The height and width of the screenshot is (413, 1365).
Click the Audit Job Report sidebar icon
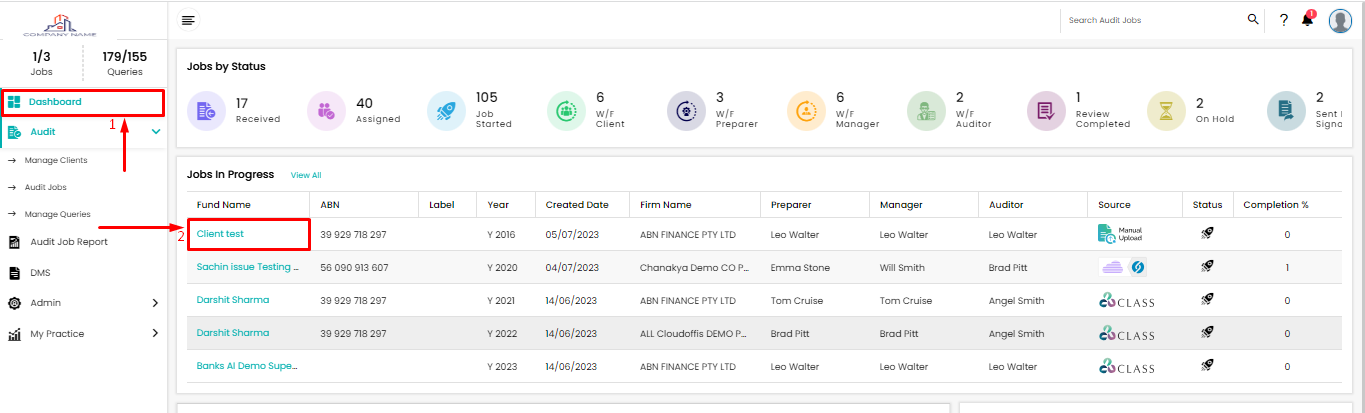point(14,242)
